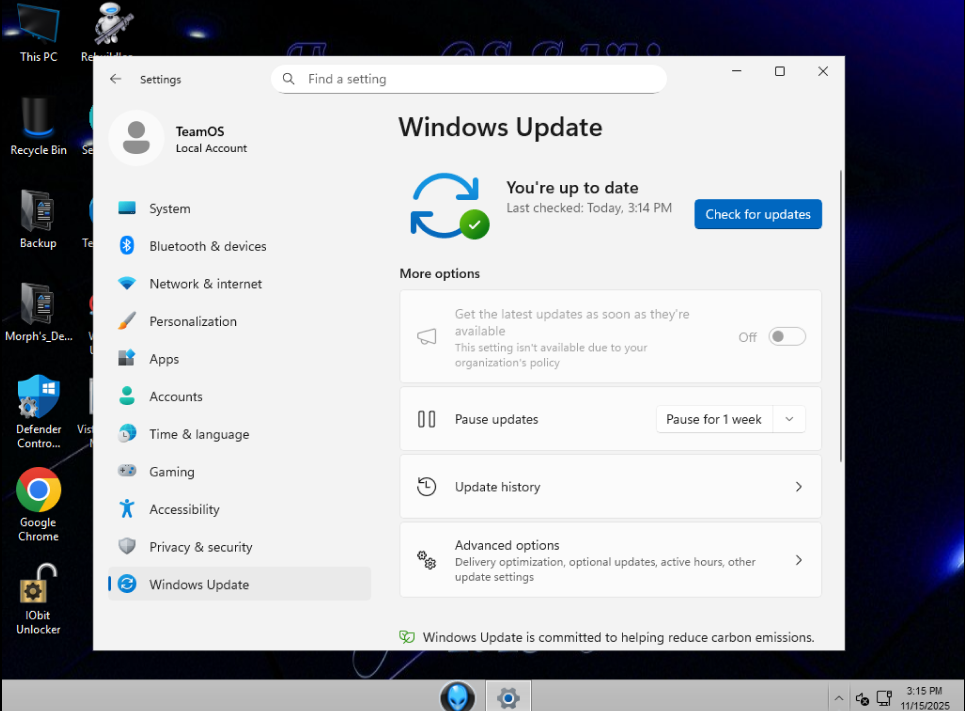
Task: Click the Pause for 1 week button
Action: [714, 420]
